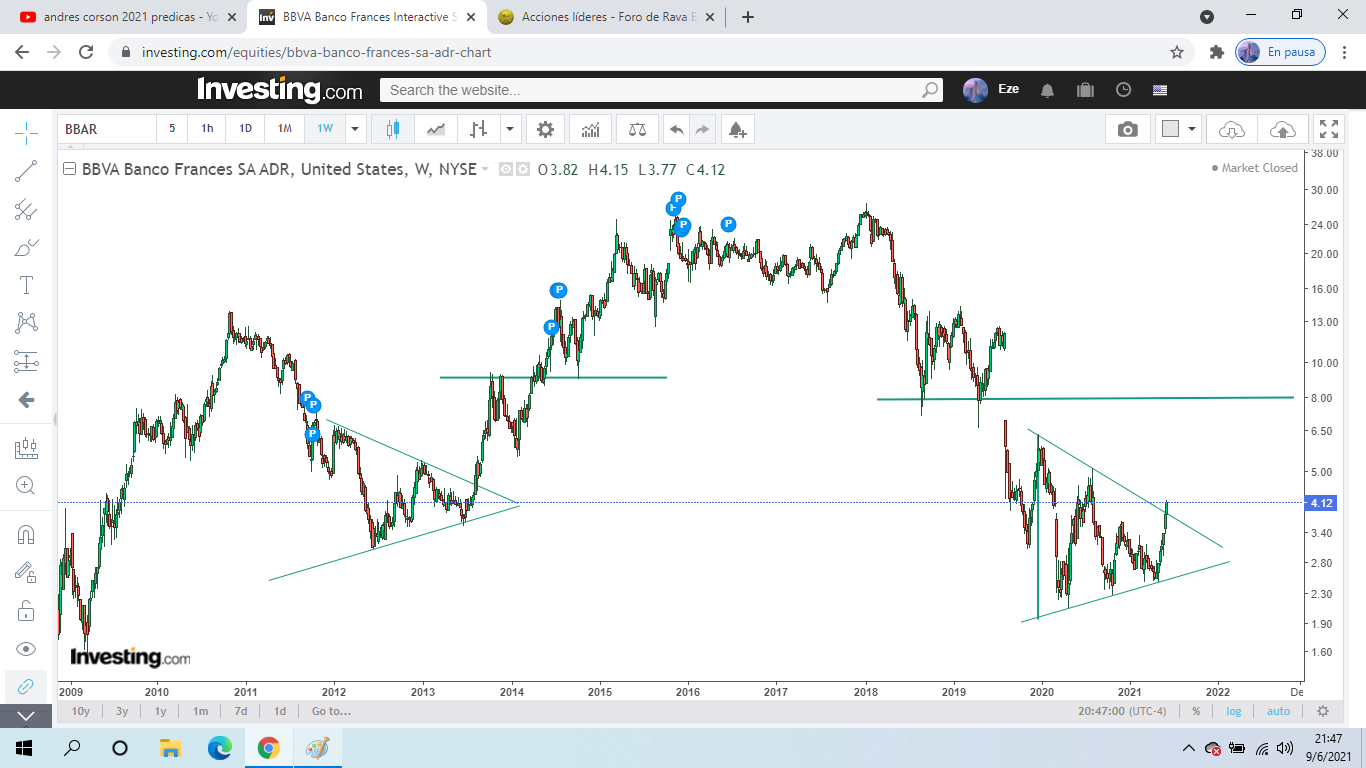Collapse the BBVA Banco Frances legend

70,169
